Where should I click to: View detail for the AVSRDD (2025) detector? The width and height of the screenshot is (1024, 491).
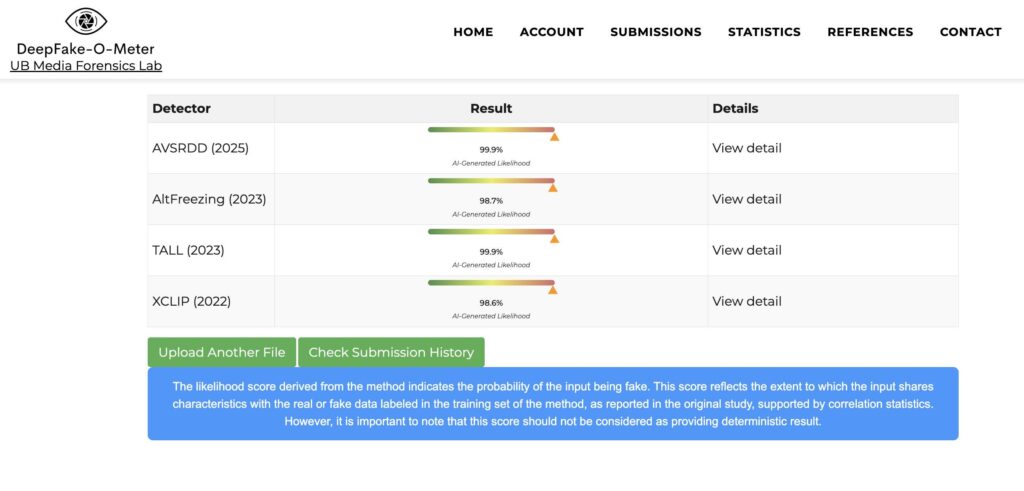tap(747, 148)
